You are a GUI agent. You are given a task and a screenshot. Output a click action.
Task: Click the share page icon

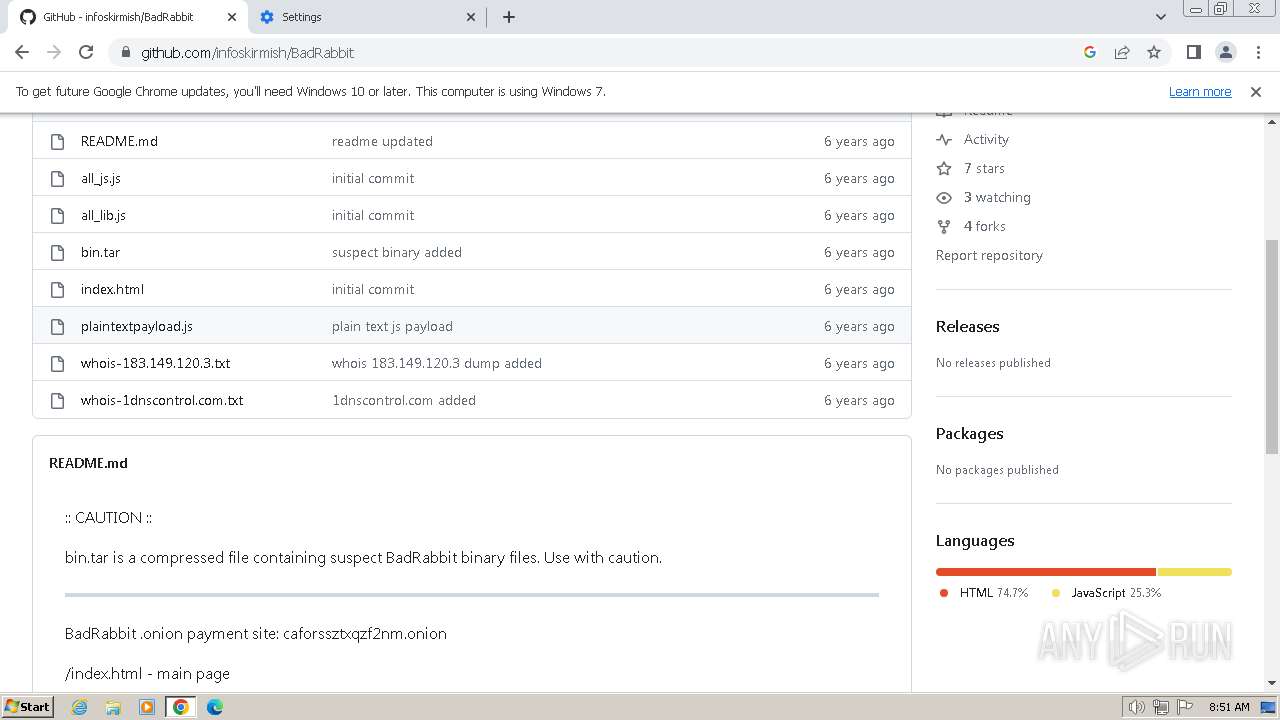1122,52
